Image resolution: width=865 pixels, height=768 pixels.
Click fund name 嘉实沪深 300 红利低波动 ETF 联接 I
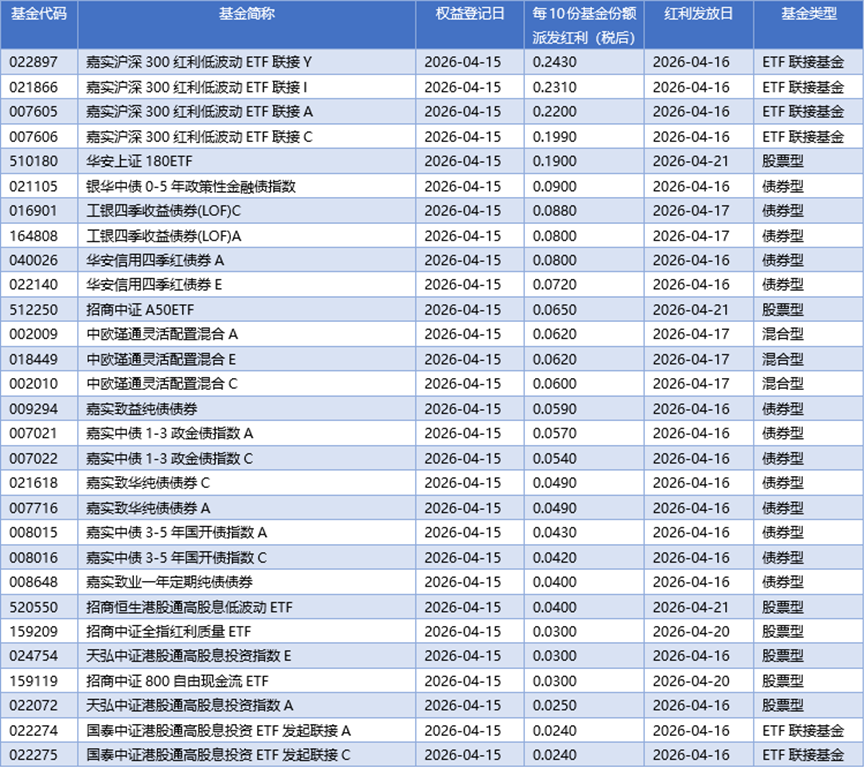point(197,87)
